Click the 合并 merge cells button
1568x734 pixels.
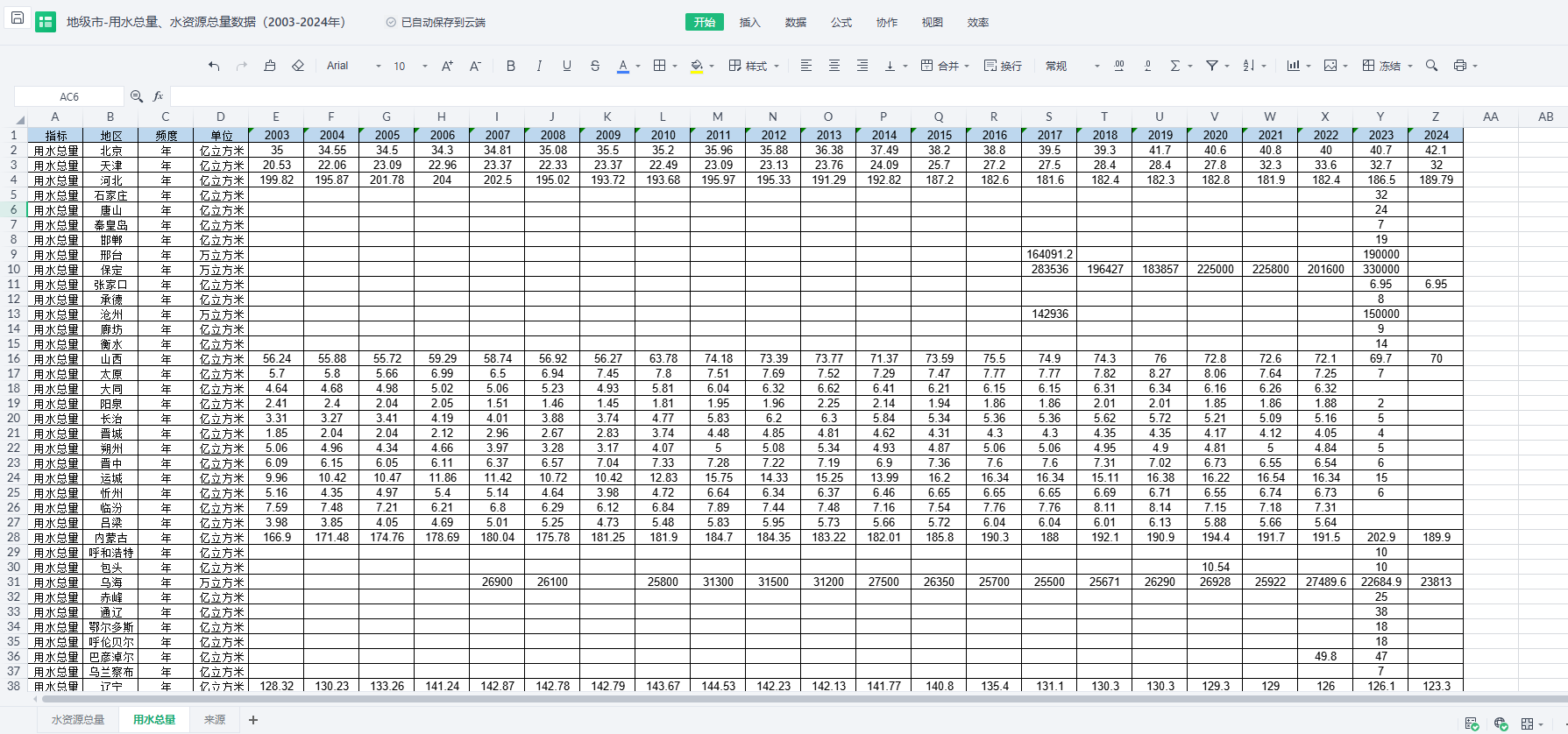tap(940, 66)
